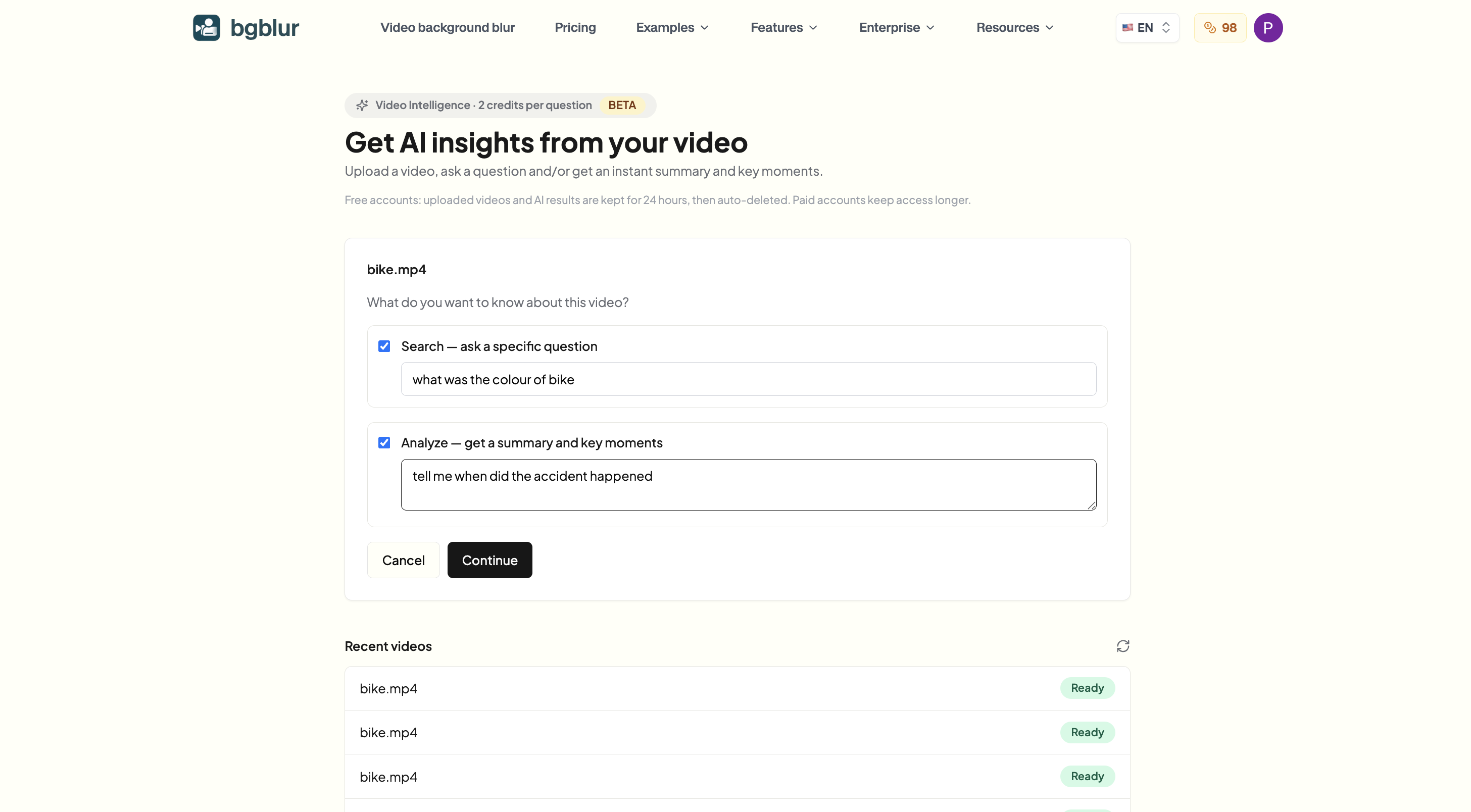The image size is (1471, 812).
Task: Uncheck the Analyze summary checkbox
Action: (384, 442)
